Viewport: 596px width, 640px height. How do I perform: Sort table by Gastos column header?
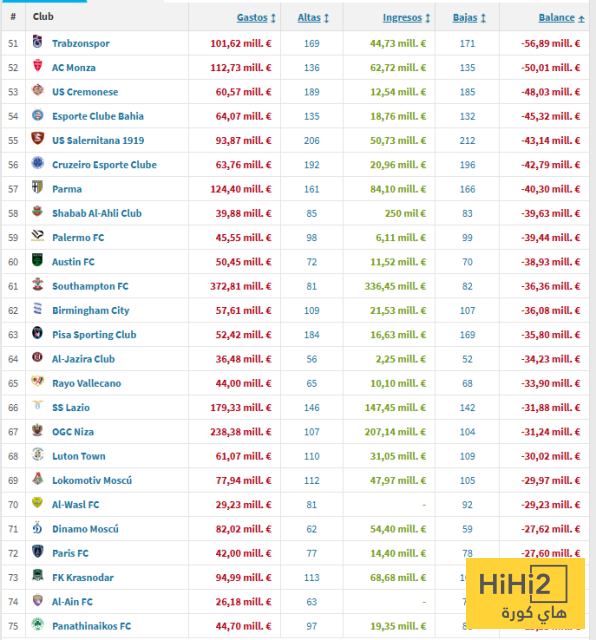point(256,18)
